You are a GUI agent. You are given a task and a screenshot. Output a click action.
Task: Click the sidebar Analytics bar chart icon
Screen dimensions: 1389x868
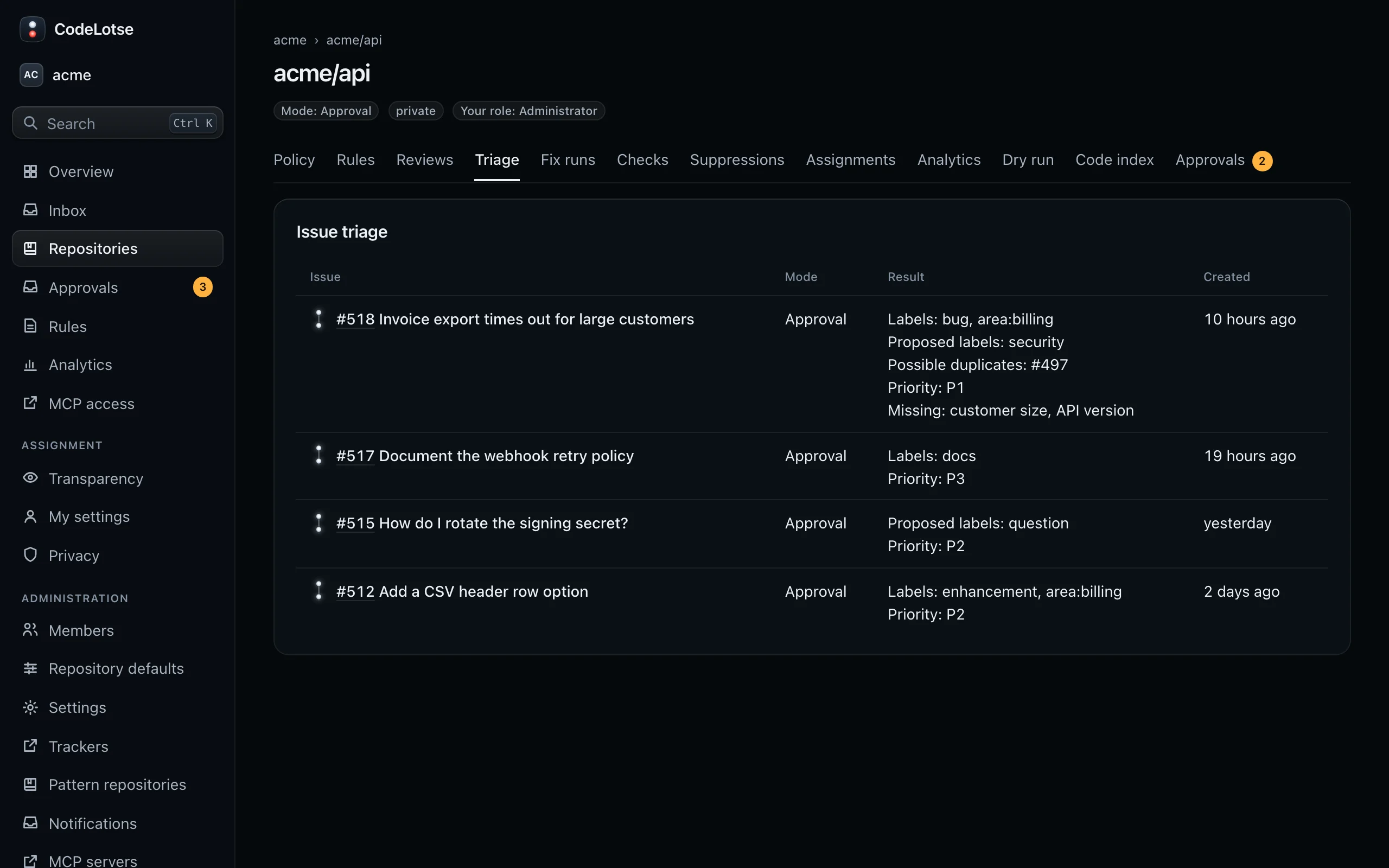point(30,365)
